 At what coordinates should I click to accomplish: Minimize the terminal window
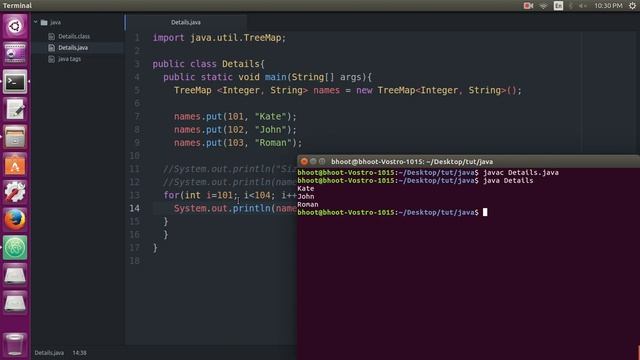point(313,161)
